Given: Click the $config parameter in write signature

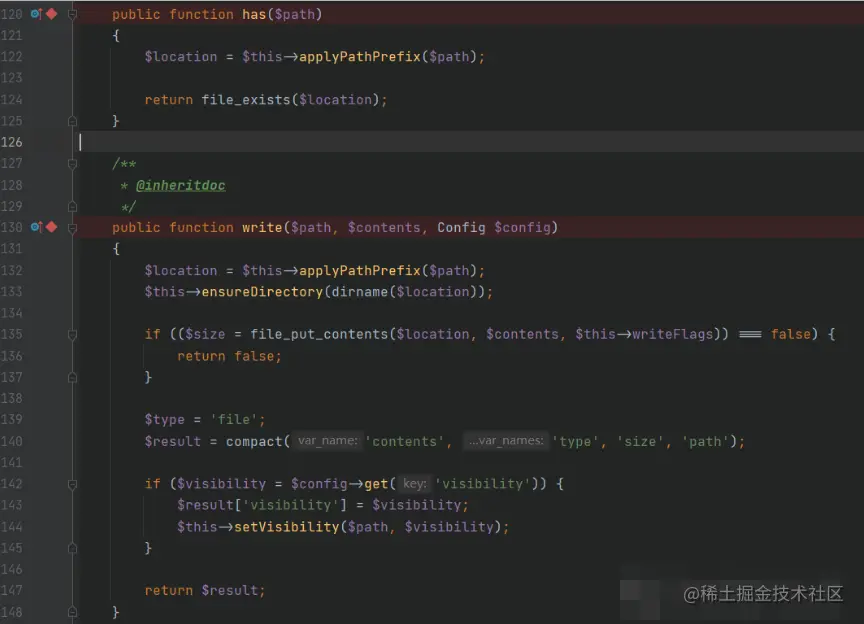Looking at the screenshot, I should tap(522, 228).
